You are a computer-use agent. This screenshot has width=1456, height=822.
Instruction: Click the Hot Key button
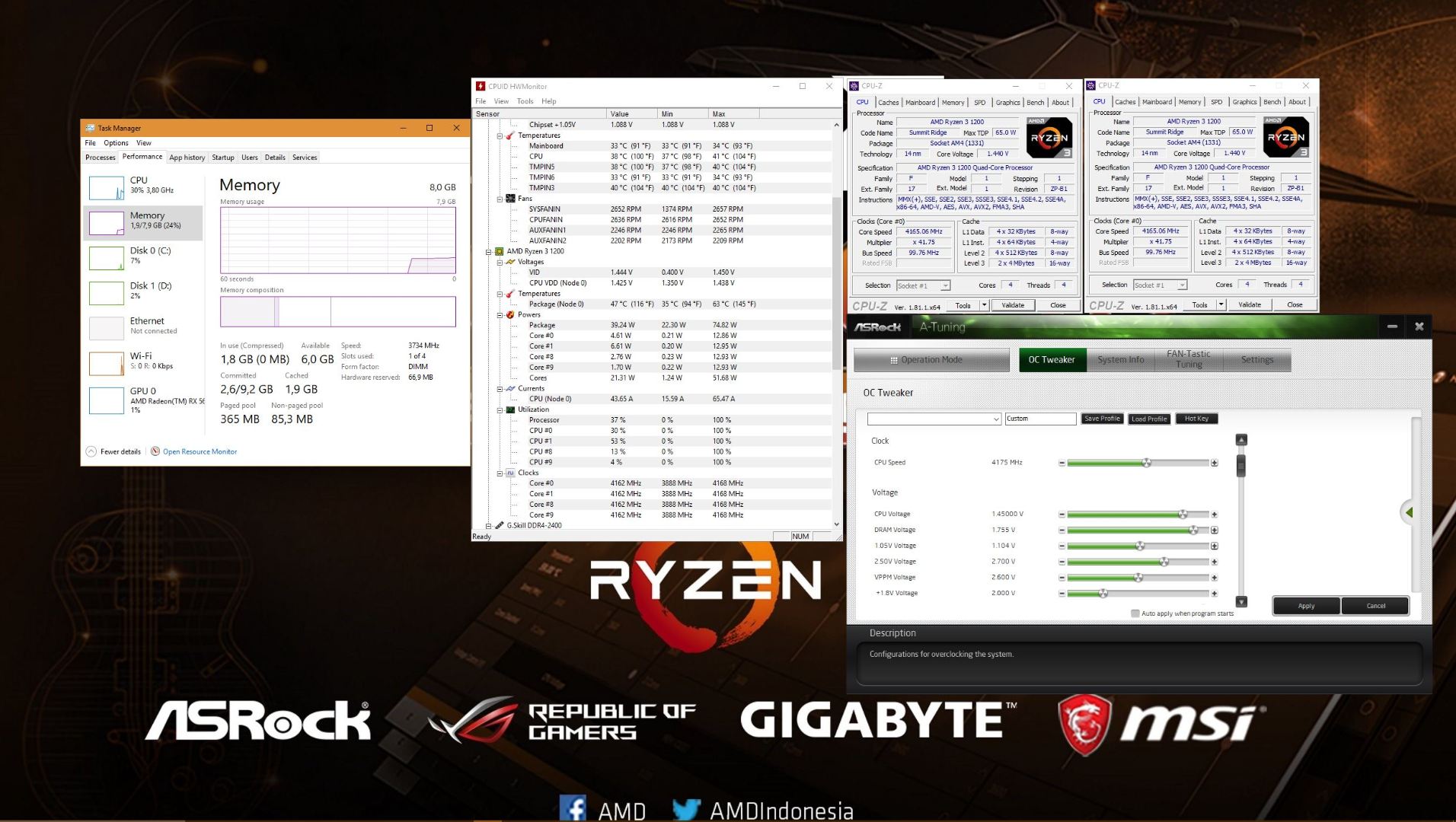point(1196,419)
